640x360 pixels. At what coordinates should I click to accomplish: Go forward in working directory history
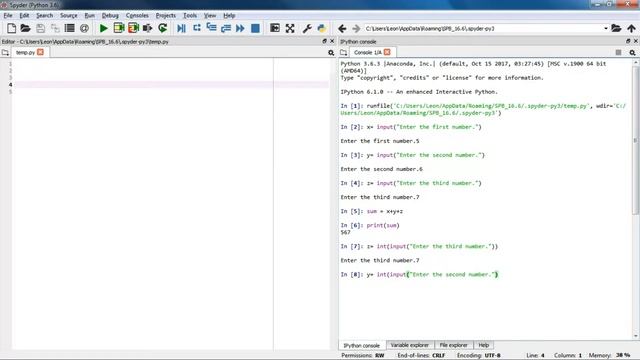356,28
